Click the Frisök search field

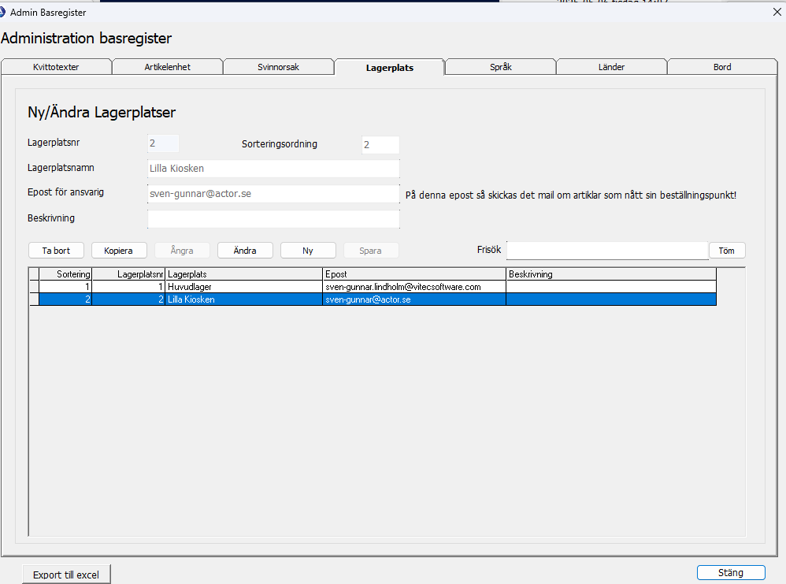coord(607,250)
